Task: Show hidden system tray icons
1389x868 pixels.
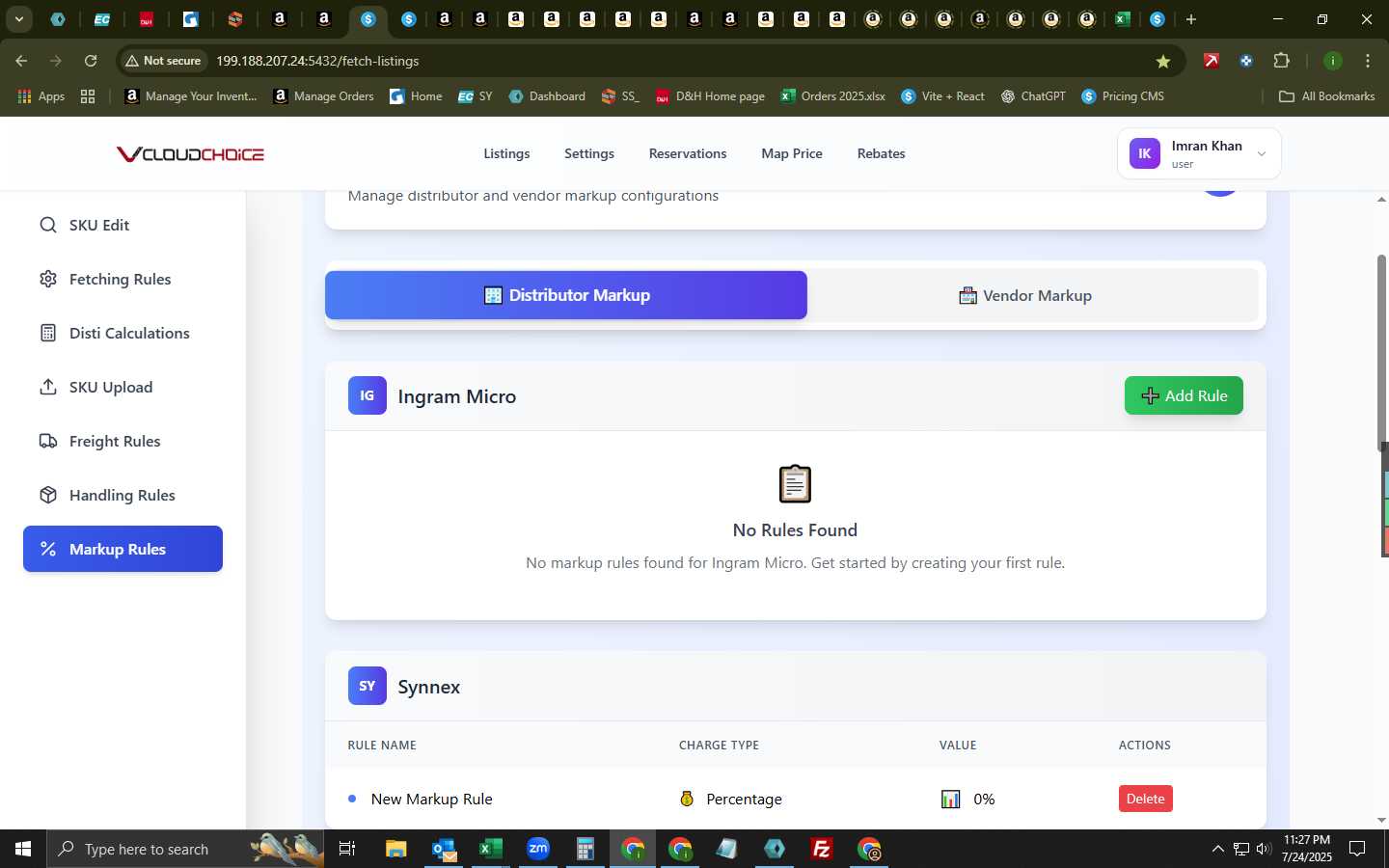Action: click(1217, 849)
